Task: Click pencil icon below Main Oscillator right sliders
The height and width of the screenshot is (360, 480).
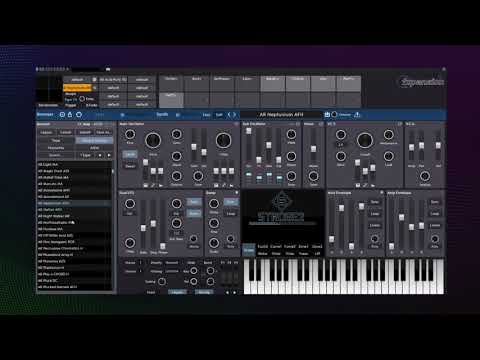Action: [224, 185]
